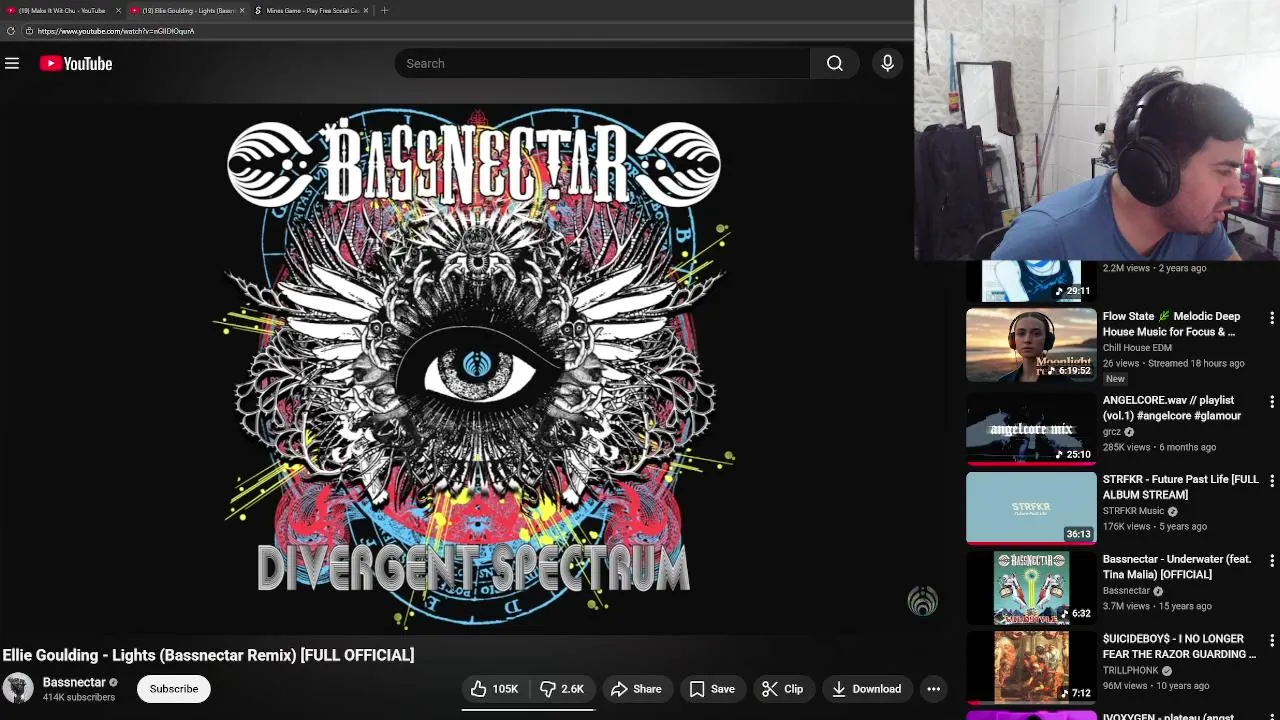Create a Clip of the video
The height and width of the screenshot is (720, 1280).
point(783,689)
